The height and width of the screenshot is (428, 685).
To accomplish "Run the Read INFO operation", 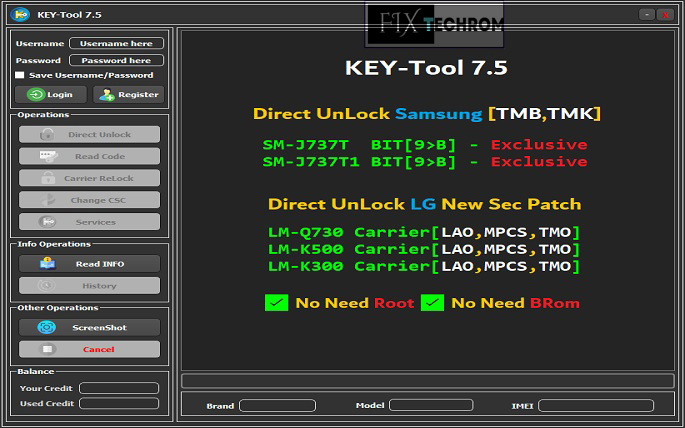I will click(89, 264).
